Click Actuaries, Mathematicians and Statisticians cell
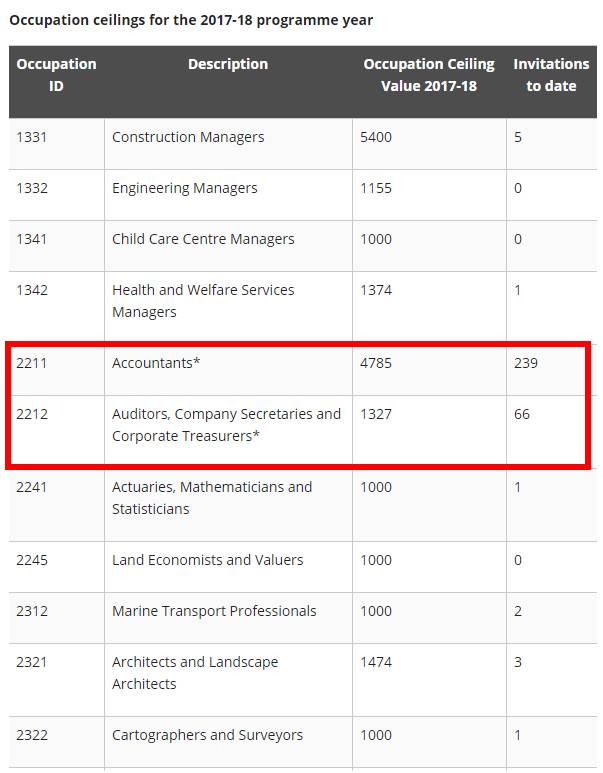Screen dimensions: 603x773 [212, 498]
